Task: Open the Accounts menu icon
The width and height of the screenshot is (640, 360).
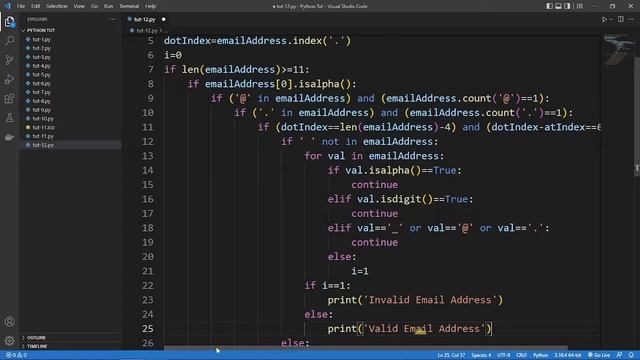Action: click(x=9, y=322)
